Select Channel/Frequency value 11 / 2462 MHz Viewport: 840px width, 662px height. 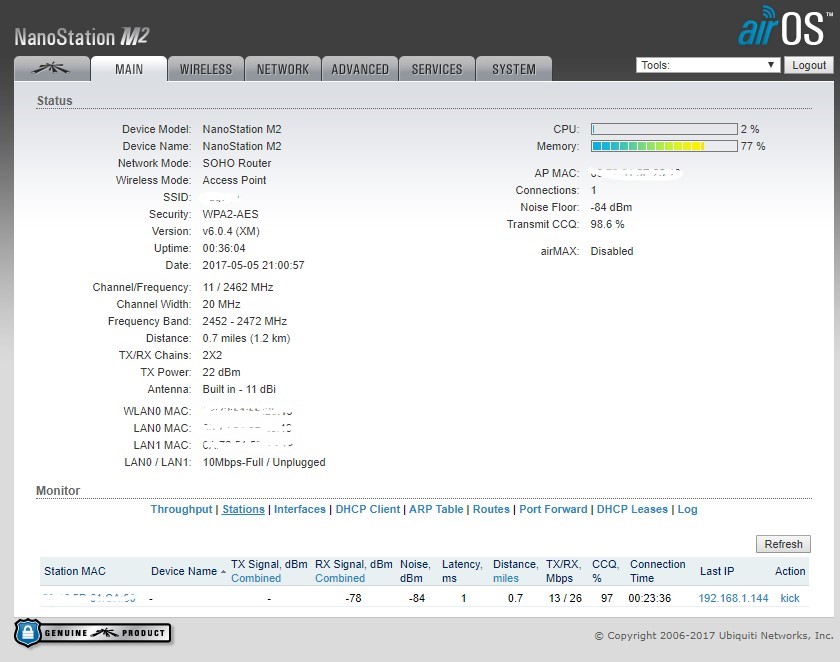tap(238, 288)
